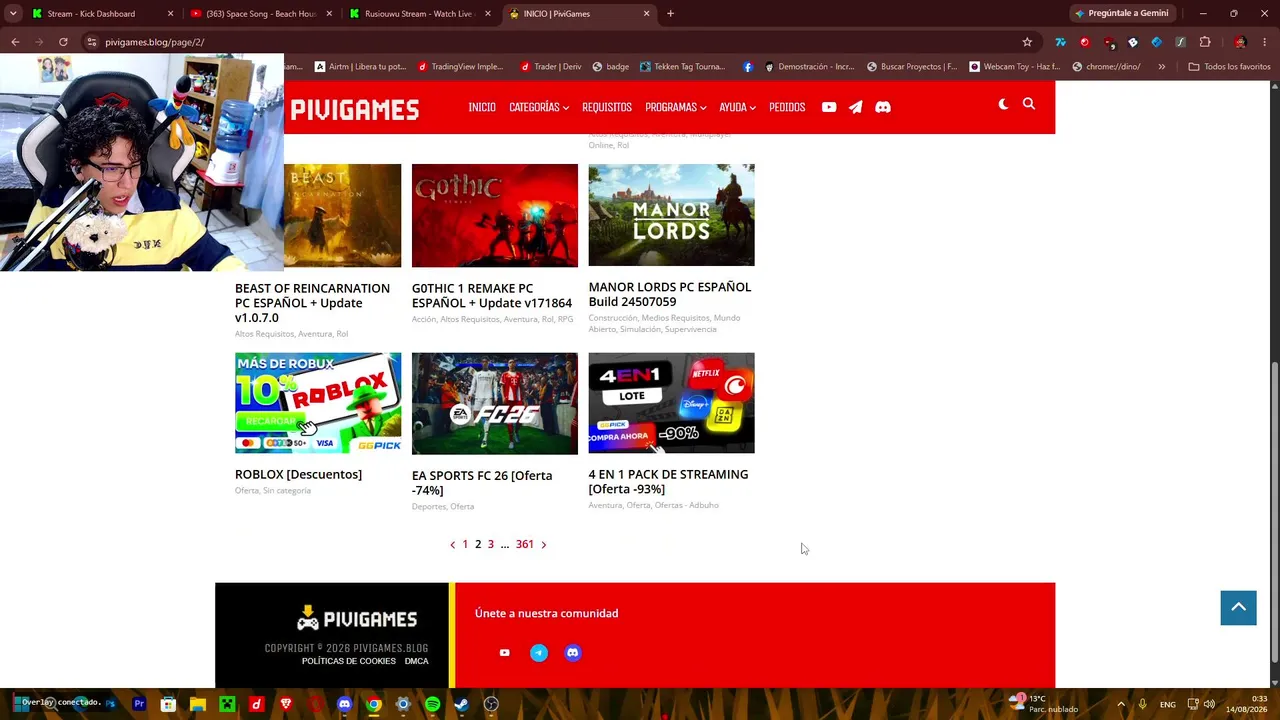
Task: Open PiviGames YouTube channel from header
Action: point(829,107)
